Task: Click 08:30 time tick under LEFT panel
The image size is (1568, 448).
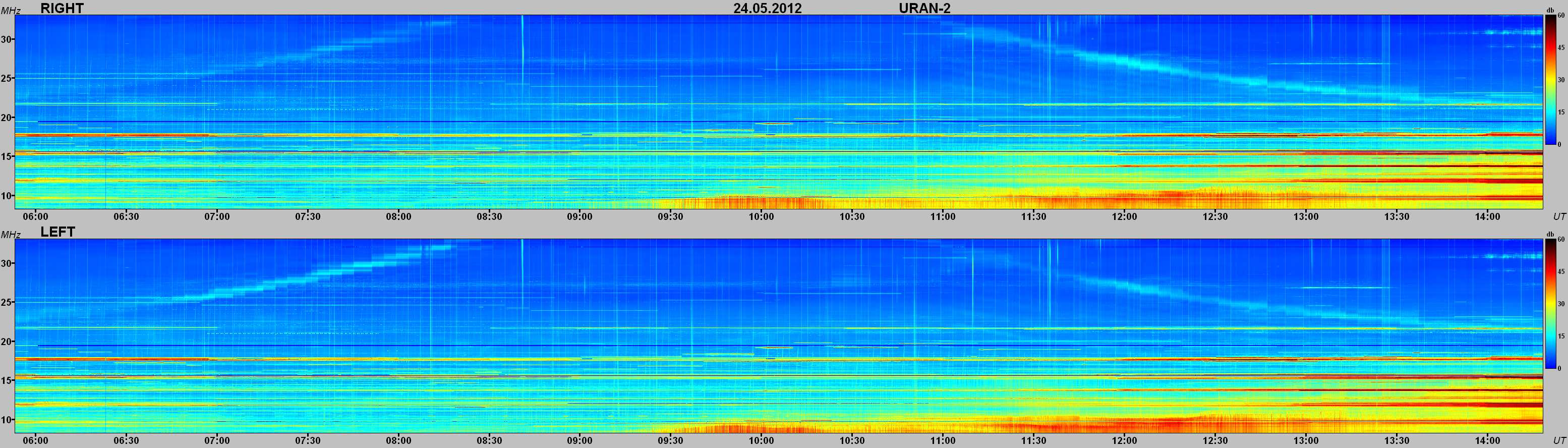Action: pyautogui.click(x=489, y=441)
